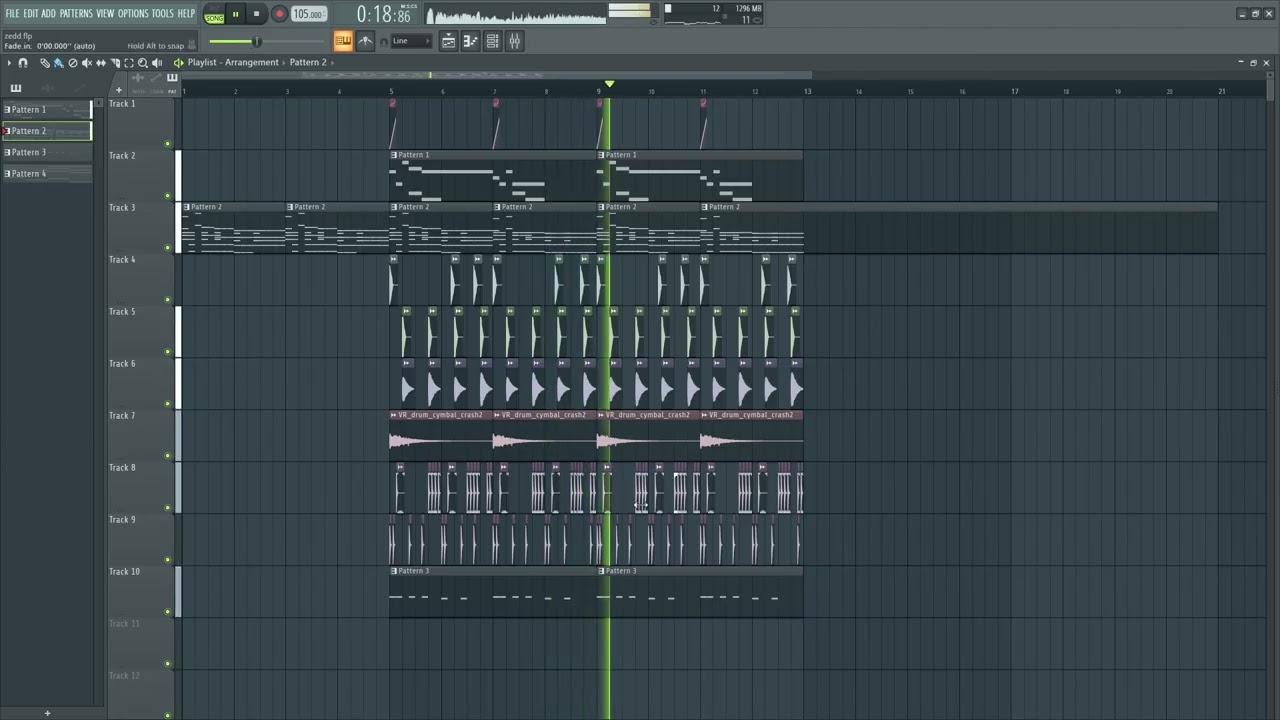Open the EDIT menu
The width and height of the screenshot is (1280, 720).
[31, 13]
